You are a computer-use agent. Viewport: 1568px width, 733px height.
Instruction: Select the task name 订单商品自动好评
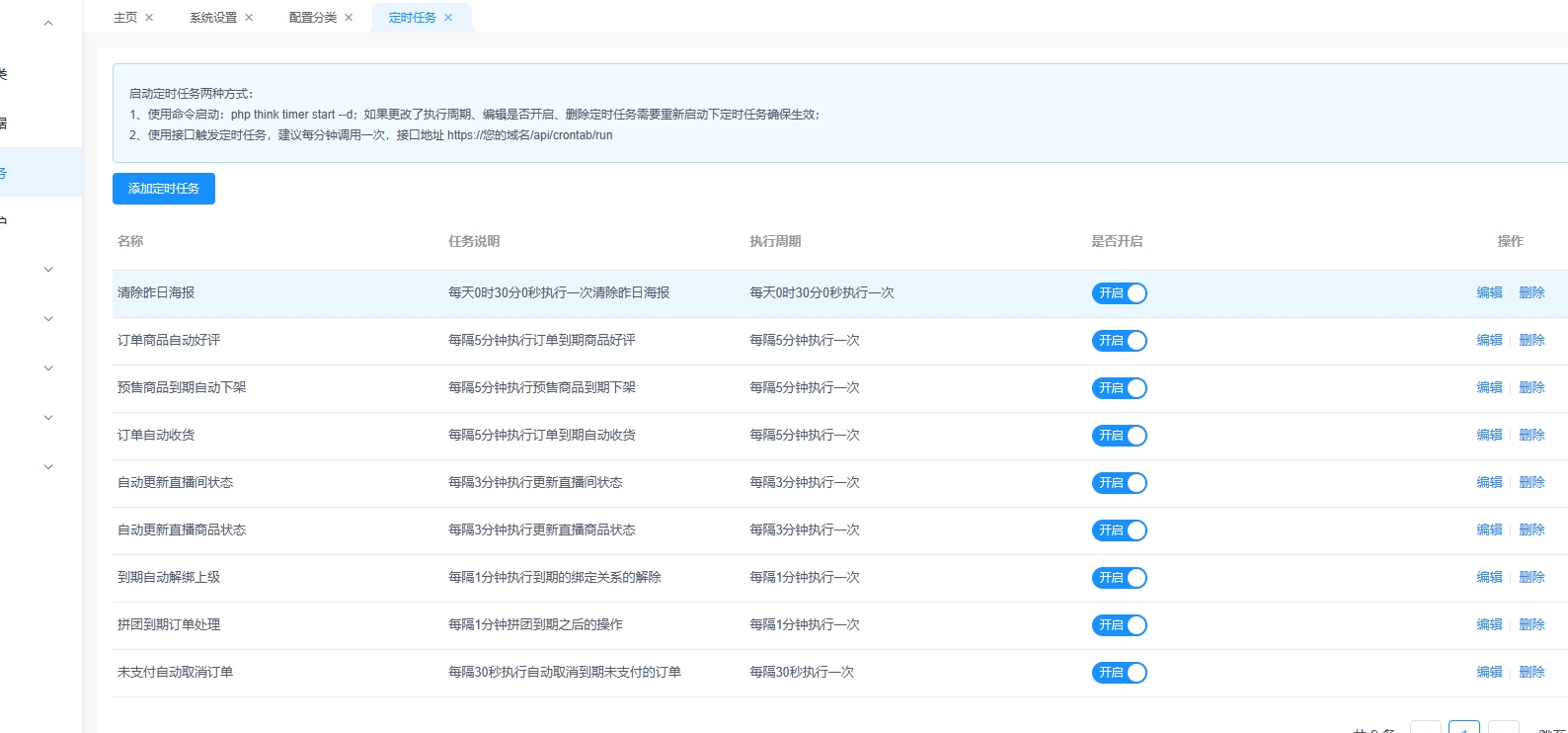pyautogui.click(x=169, y=340)
